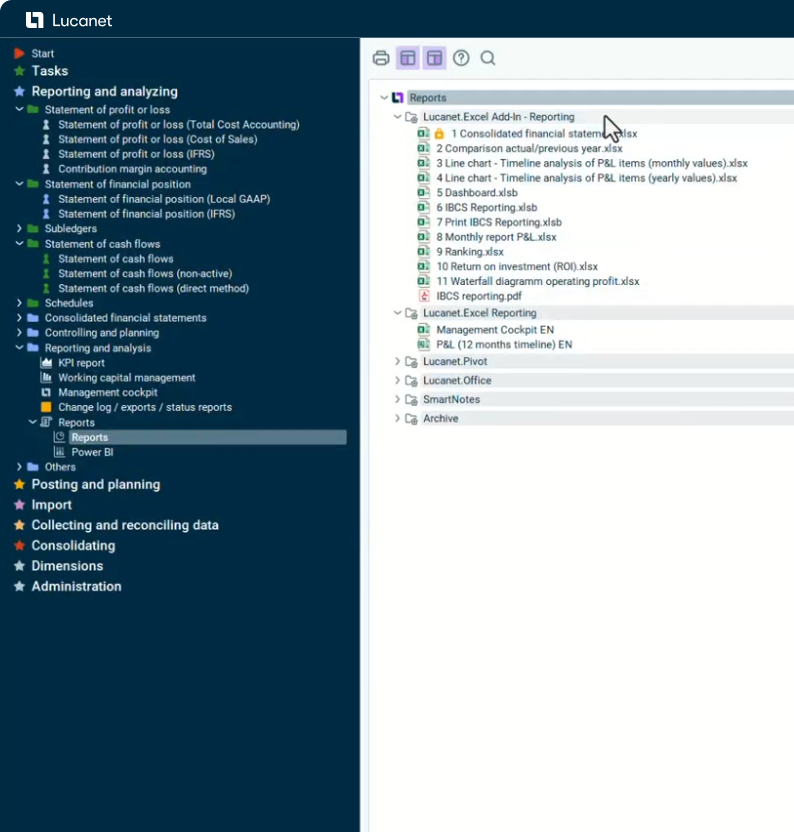The image size is (794, 832).
Task: Click the Lucanet logo in header
Action: tap(68, 20)
